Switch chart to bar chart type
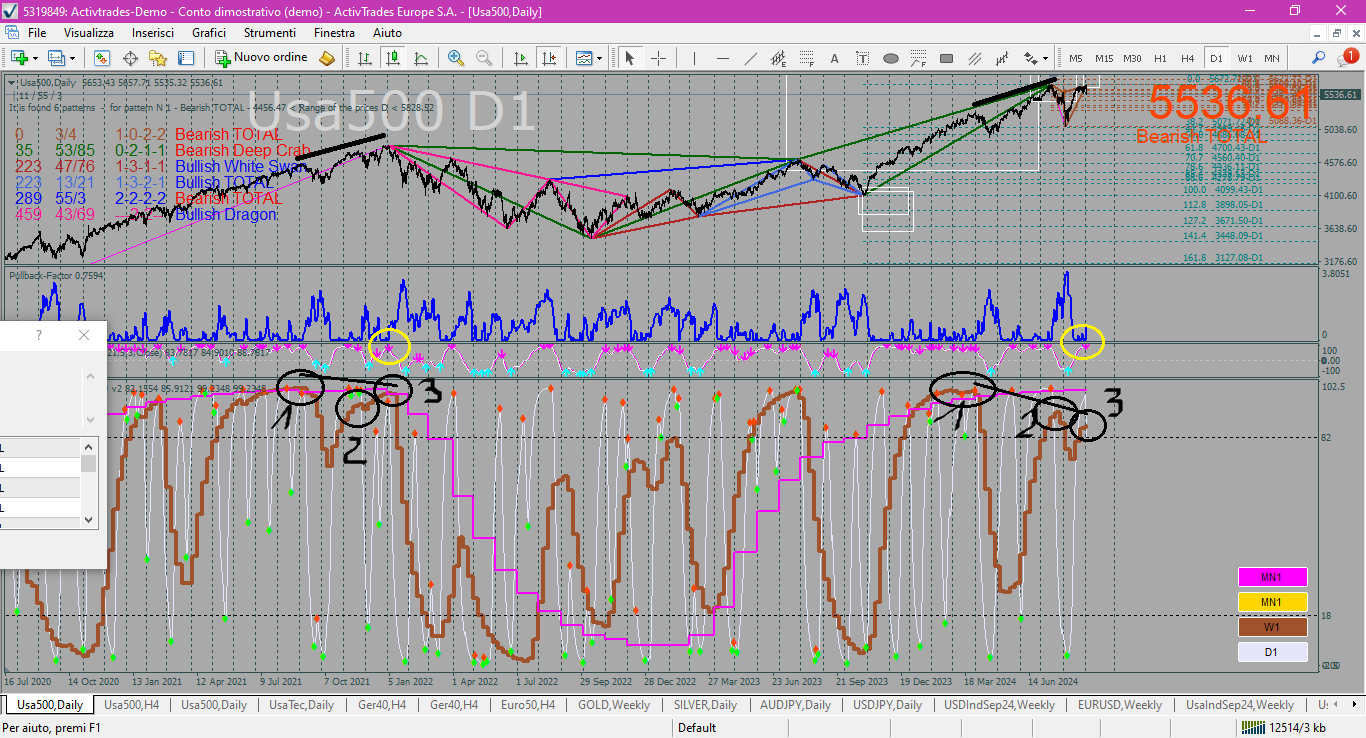Image resolution: width=1366 pixels, height=738 pixels. click(365, 58)
